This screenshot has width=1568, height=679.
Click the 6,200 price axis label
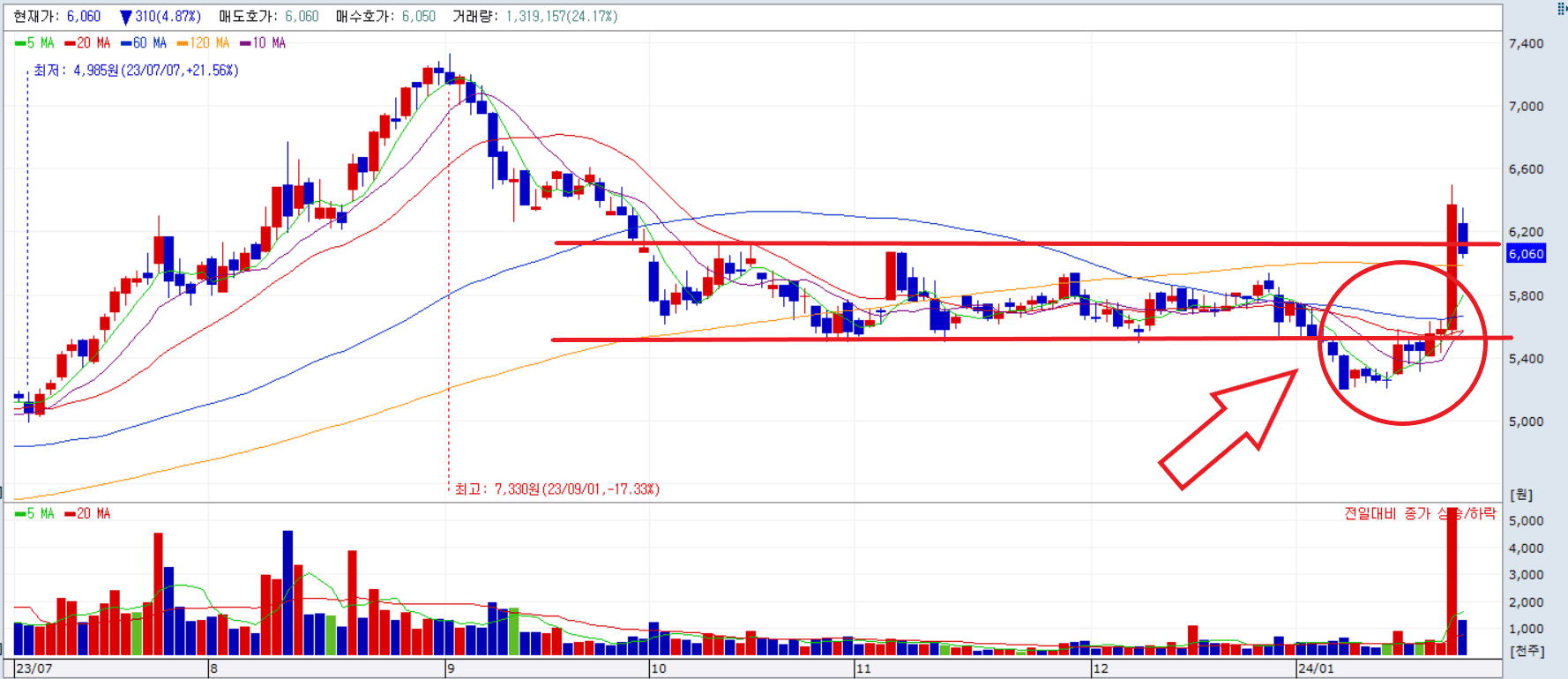1526,232
